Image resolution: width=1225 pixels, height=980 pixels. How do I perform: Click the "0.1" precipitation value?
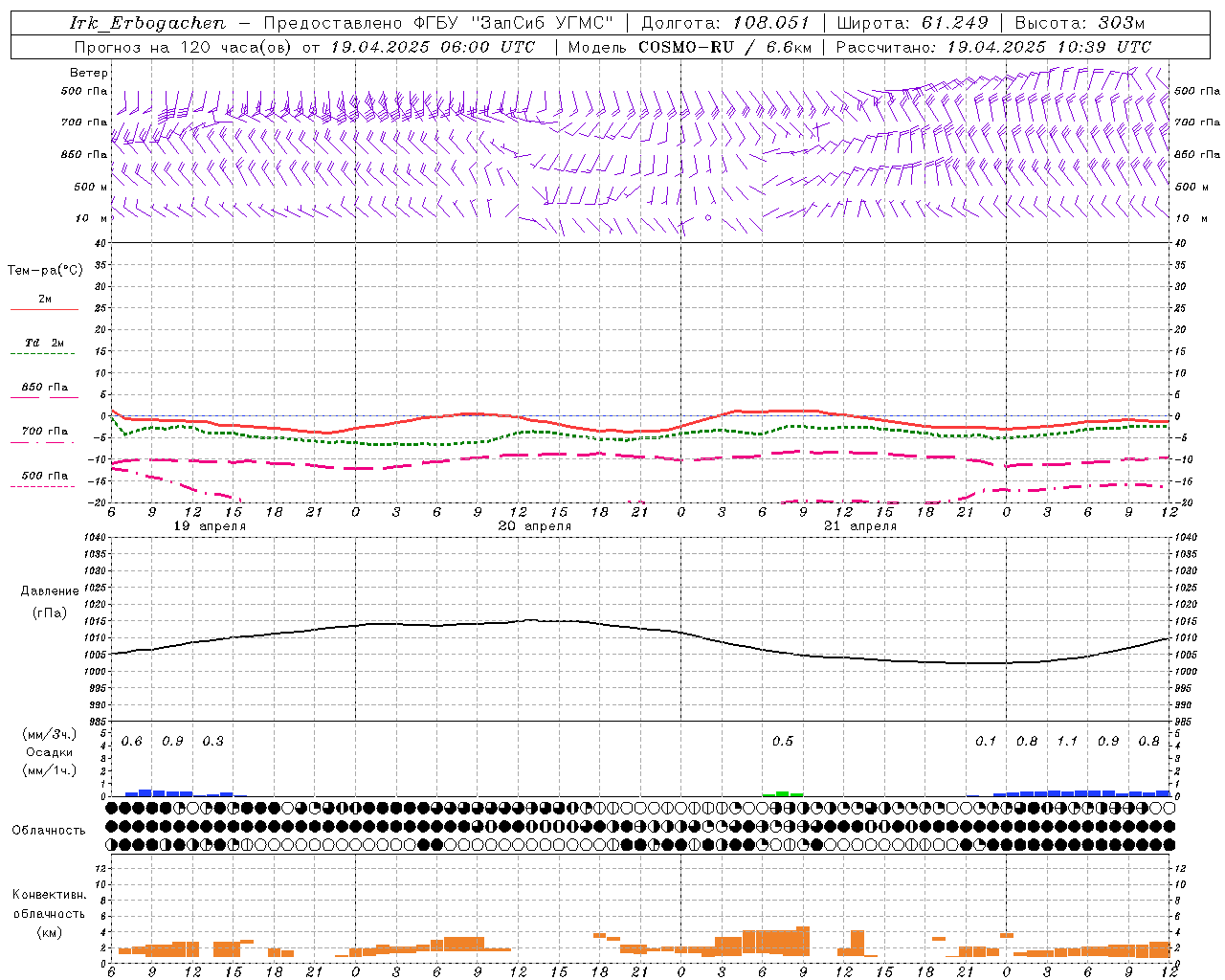986,742
